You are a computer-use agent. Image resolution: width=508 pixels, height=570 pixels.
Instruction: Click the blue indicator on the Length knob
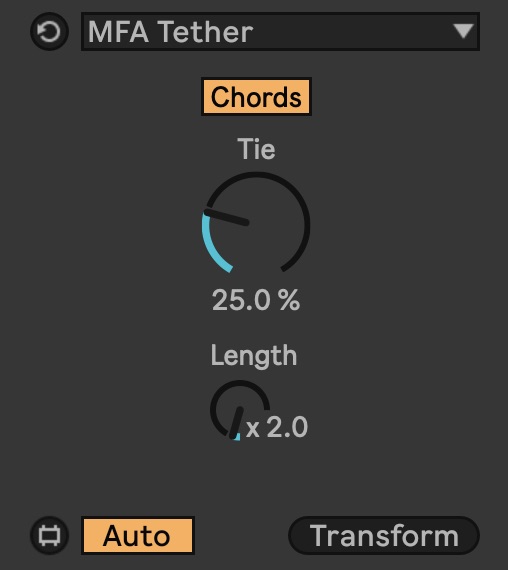(237, 437)
